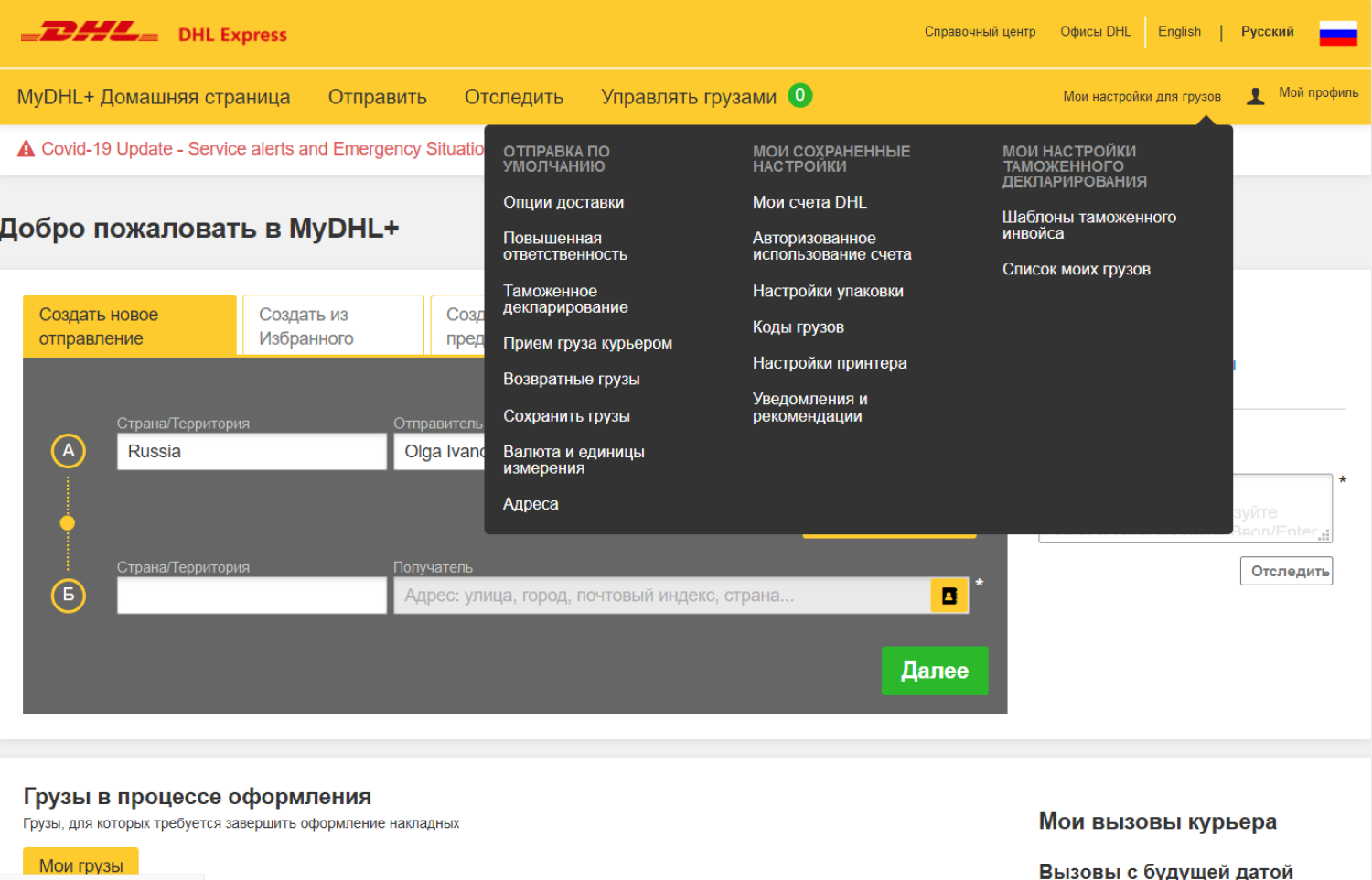Click the profile person icon
This screenshot has height=880, width=1372.
click(1256, 96)
